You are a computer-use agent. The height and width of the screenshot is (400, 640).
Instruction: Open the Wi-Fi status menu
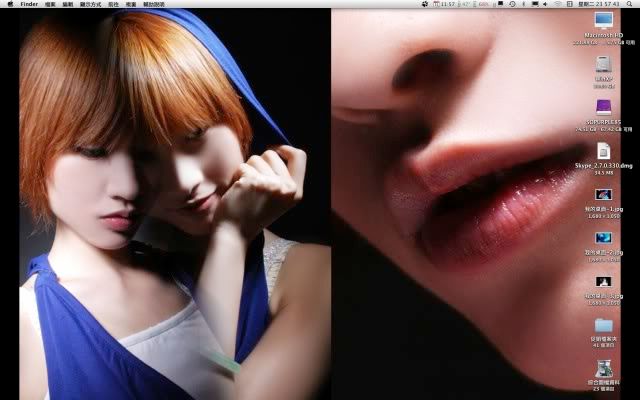pos(557,4)
